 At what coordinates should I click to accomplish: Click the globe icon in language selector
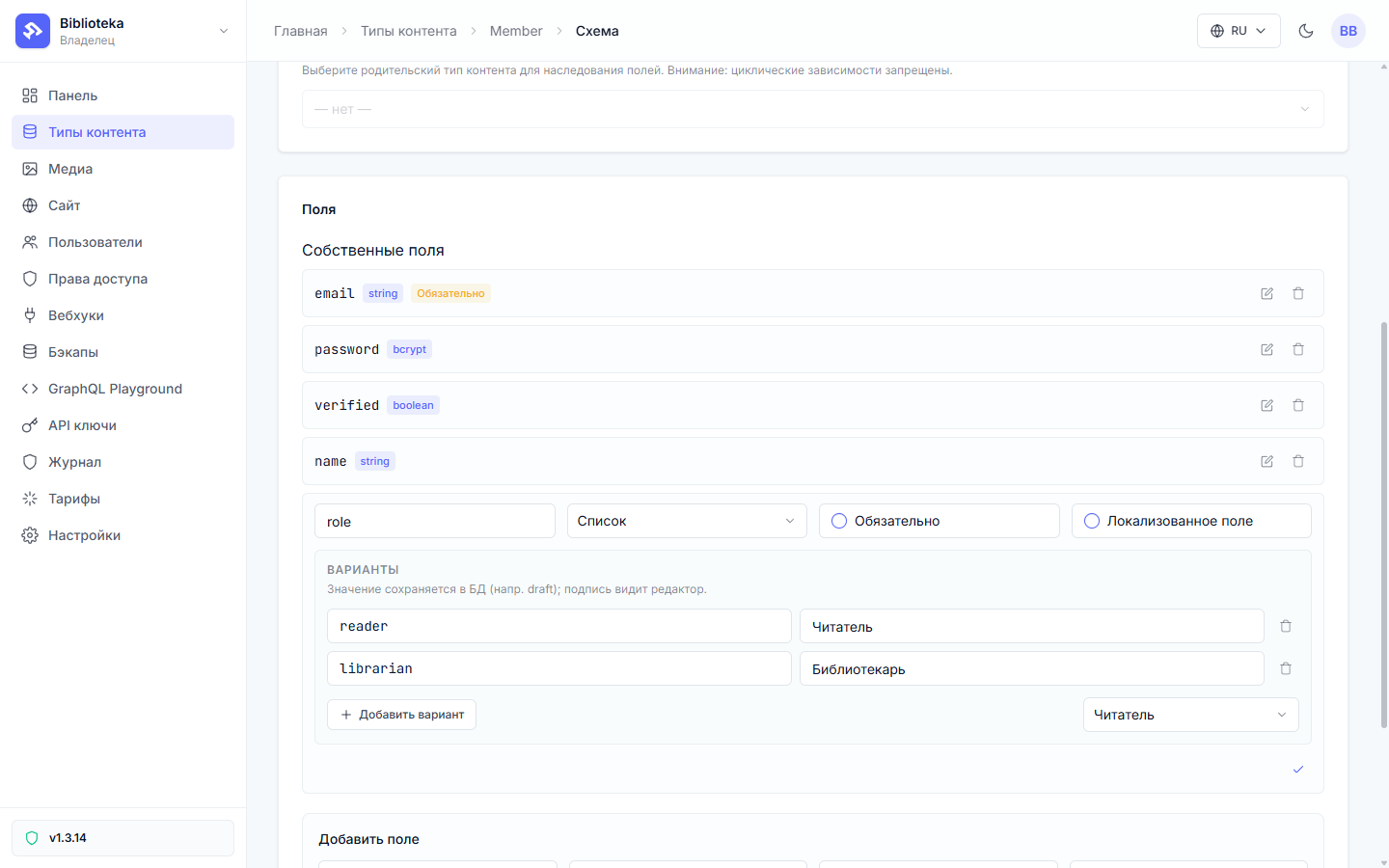click(x=1217, y=31)
